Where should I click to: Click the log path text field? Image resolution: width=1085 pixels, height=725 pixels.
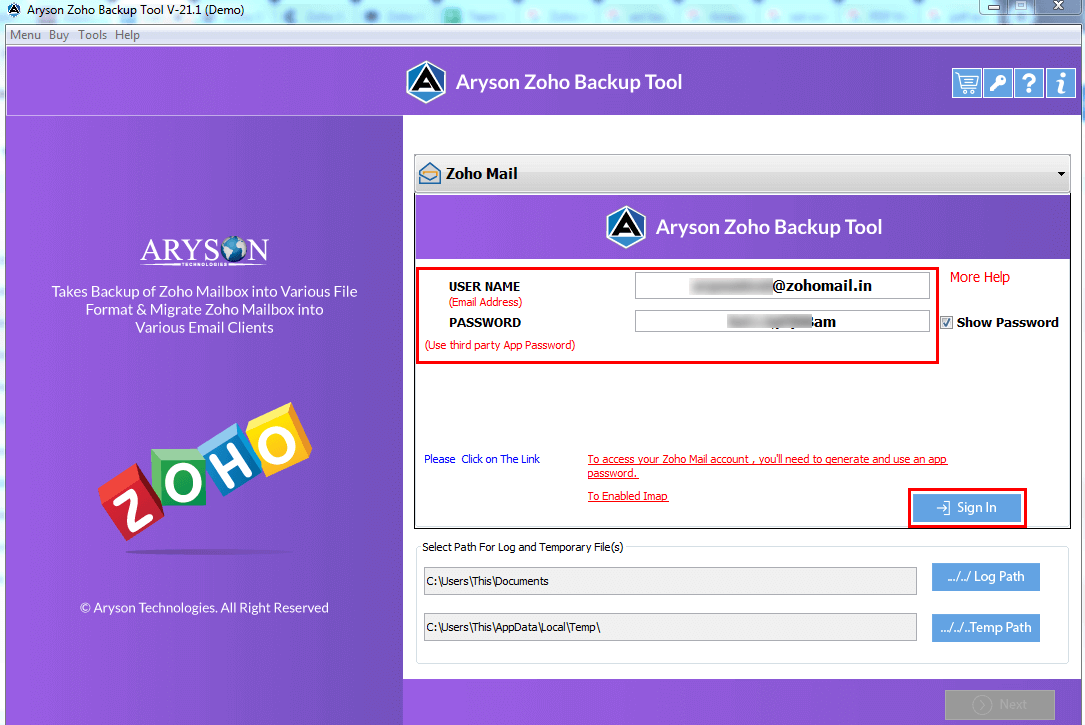tap(670, 581)
